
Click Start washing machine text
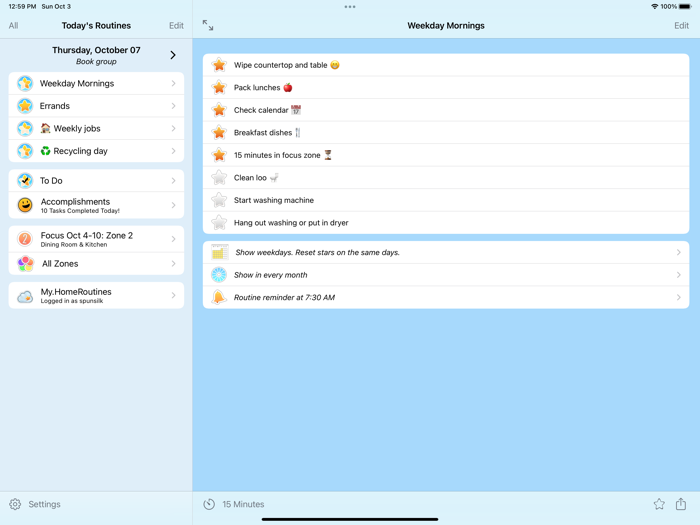[x=274, y=200]
